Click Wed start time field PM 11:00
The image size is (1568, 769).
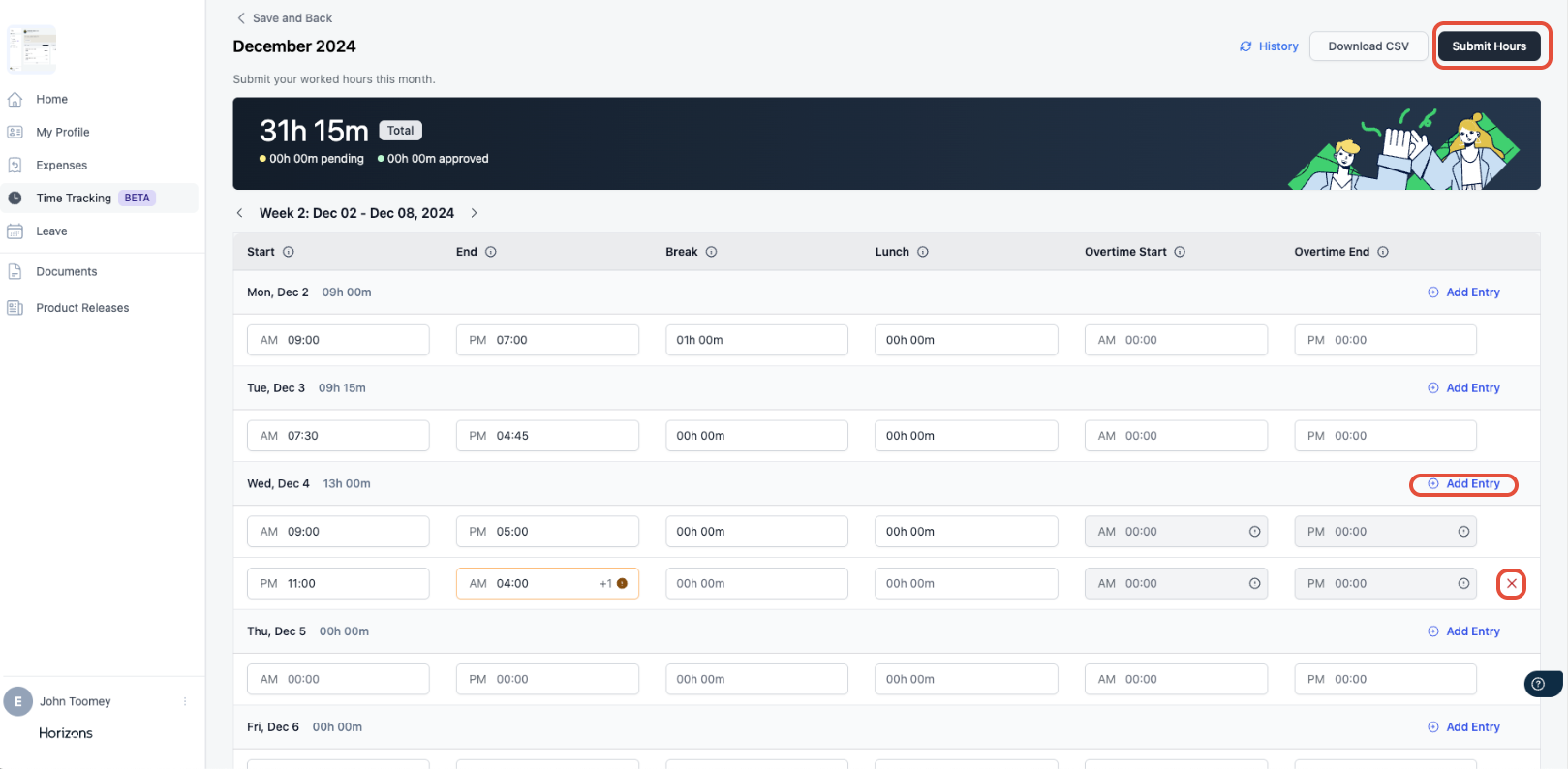(x=338, y=583)
